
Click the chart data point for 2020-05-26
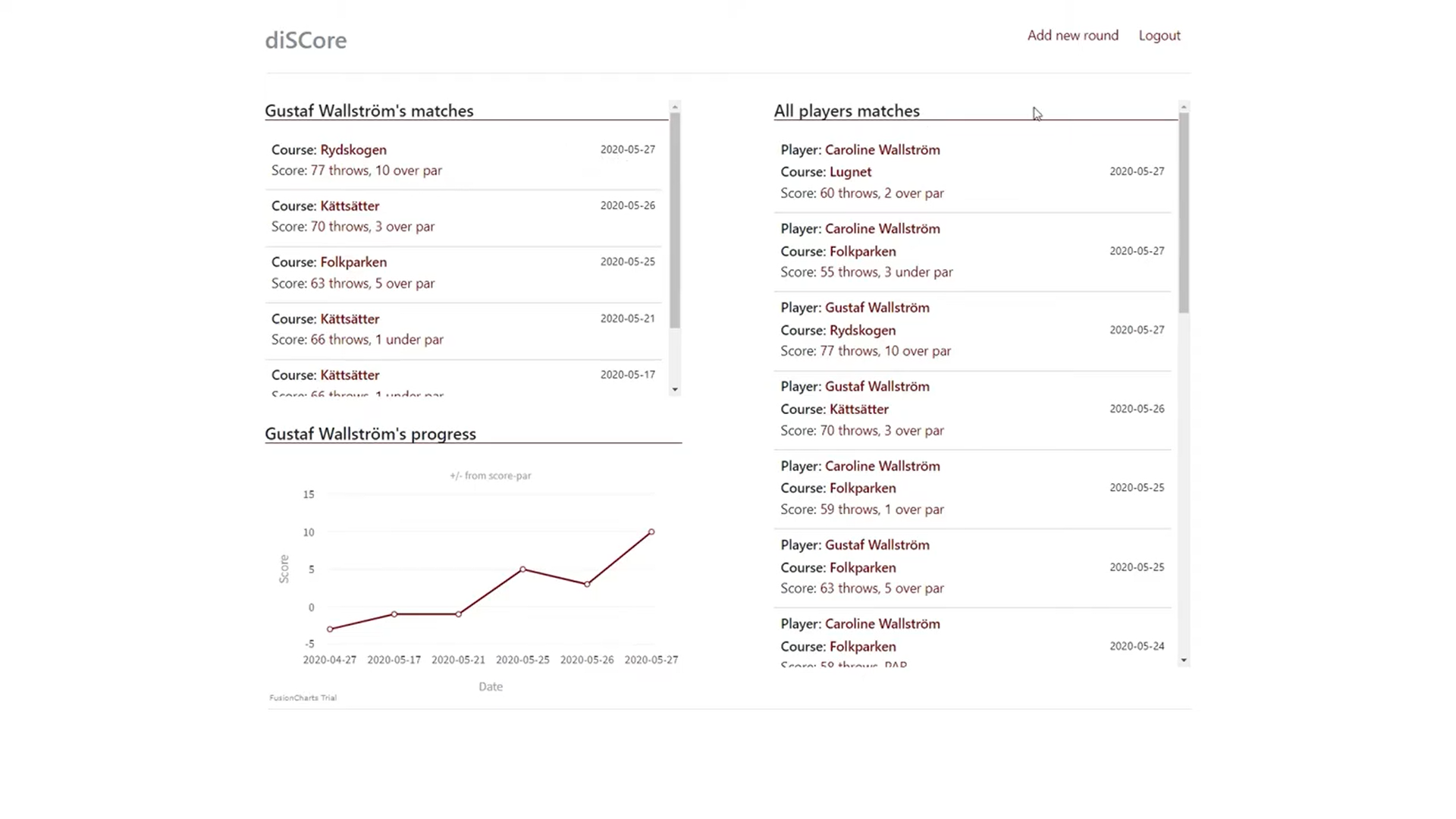pos(587,585)
